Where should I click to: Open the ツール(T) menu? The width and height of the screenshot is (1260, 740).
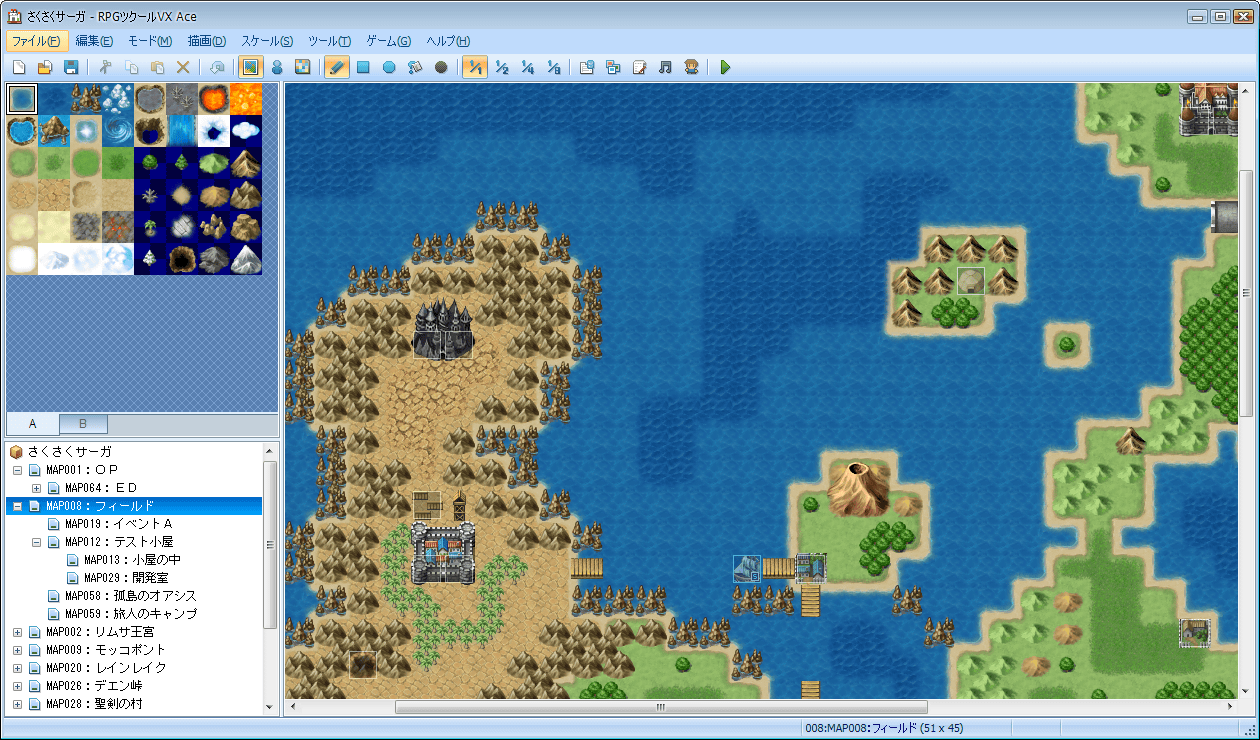pos(329,41)
